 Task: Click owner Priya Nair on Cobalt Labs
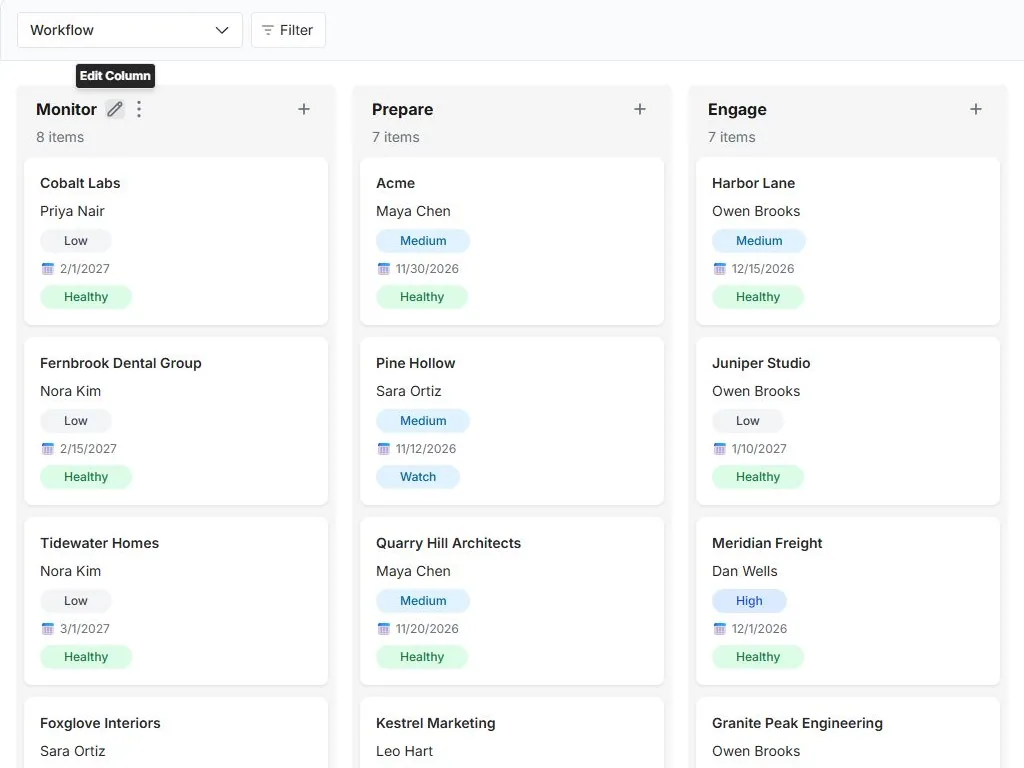click(72, 212)
